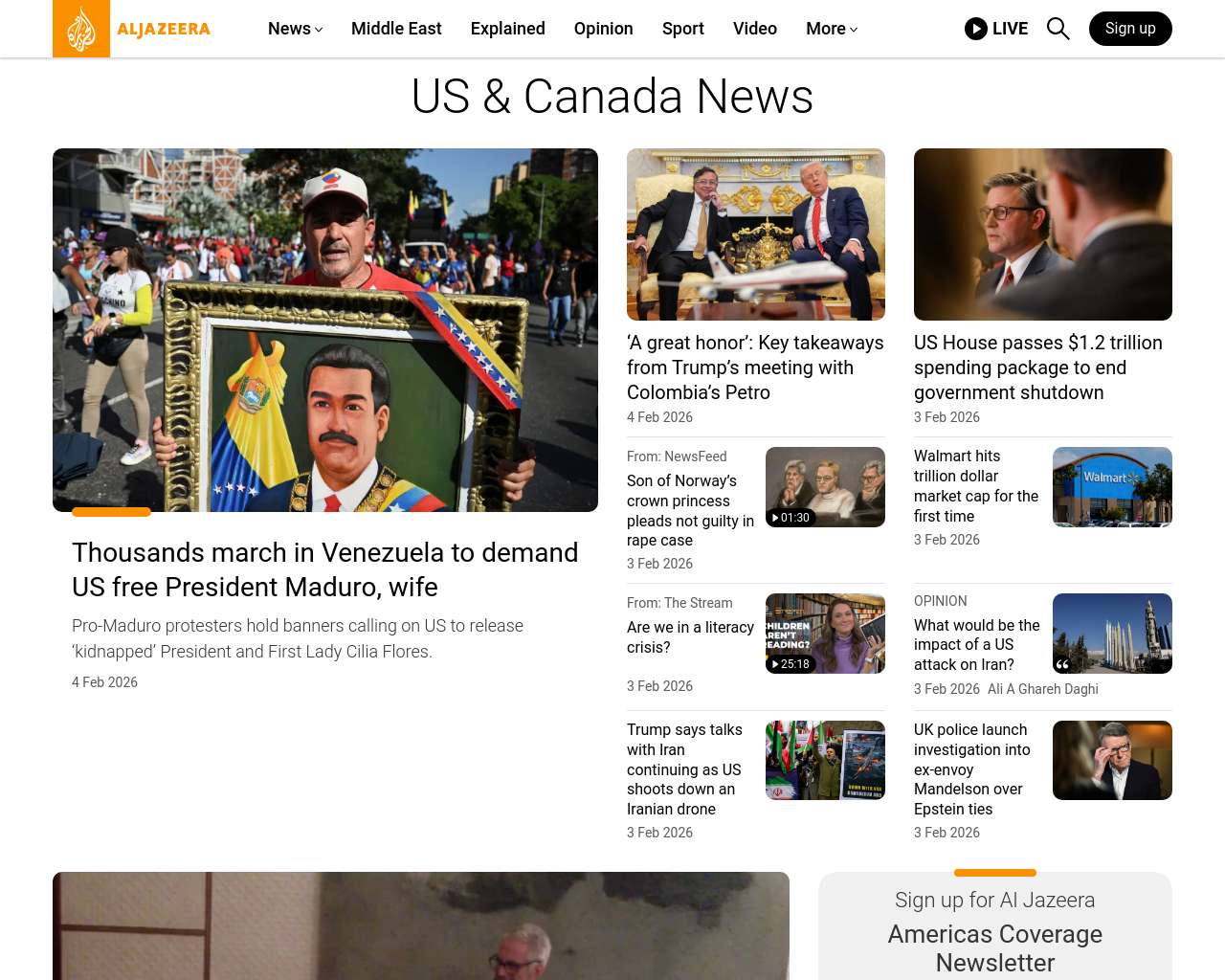Open the Mandelson Epstein ties thumbnail
1225x980 pixels.
point(1112,760)
